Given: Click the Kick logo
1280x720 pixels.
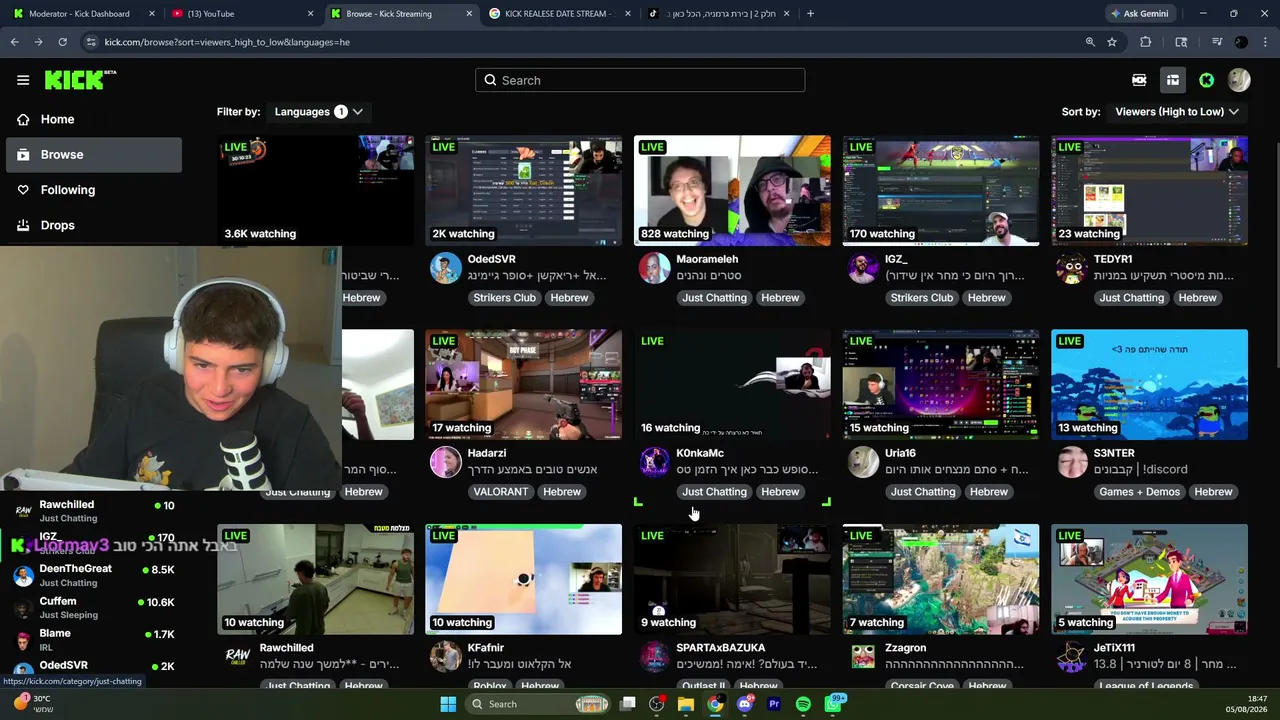Looking at the screenshot, I should 80,80.
